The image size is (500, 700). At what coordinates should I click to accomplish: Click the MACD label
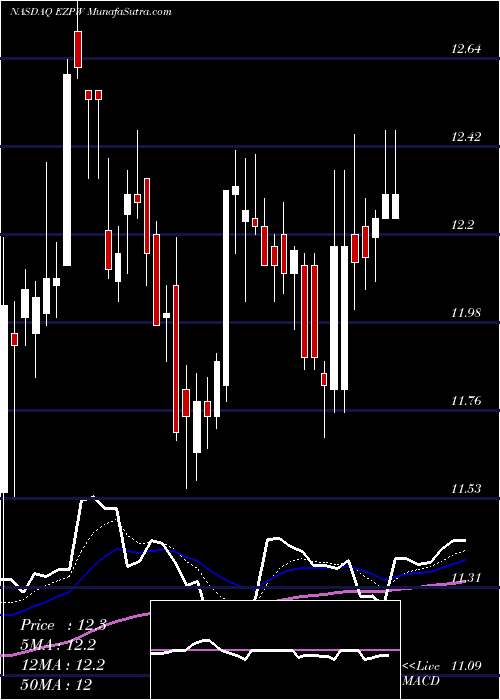click(x=421, y=681)
